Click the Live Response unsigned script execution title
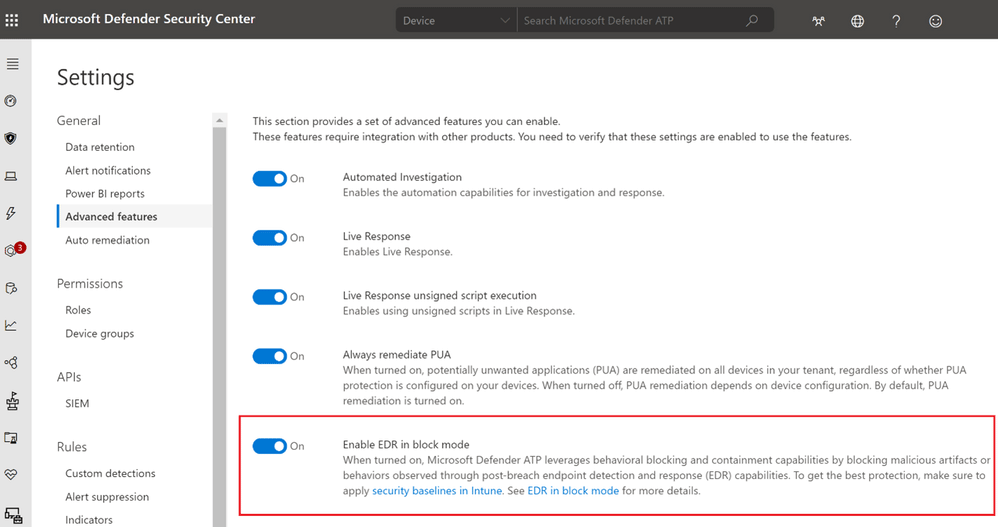998x527 pixels. (440, 295)
